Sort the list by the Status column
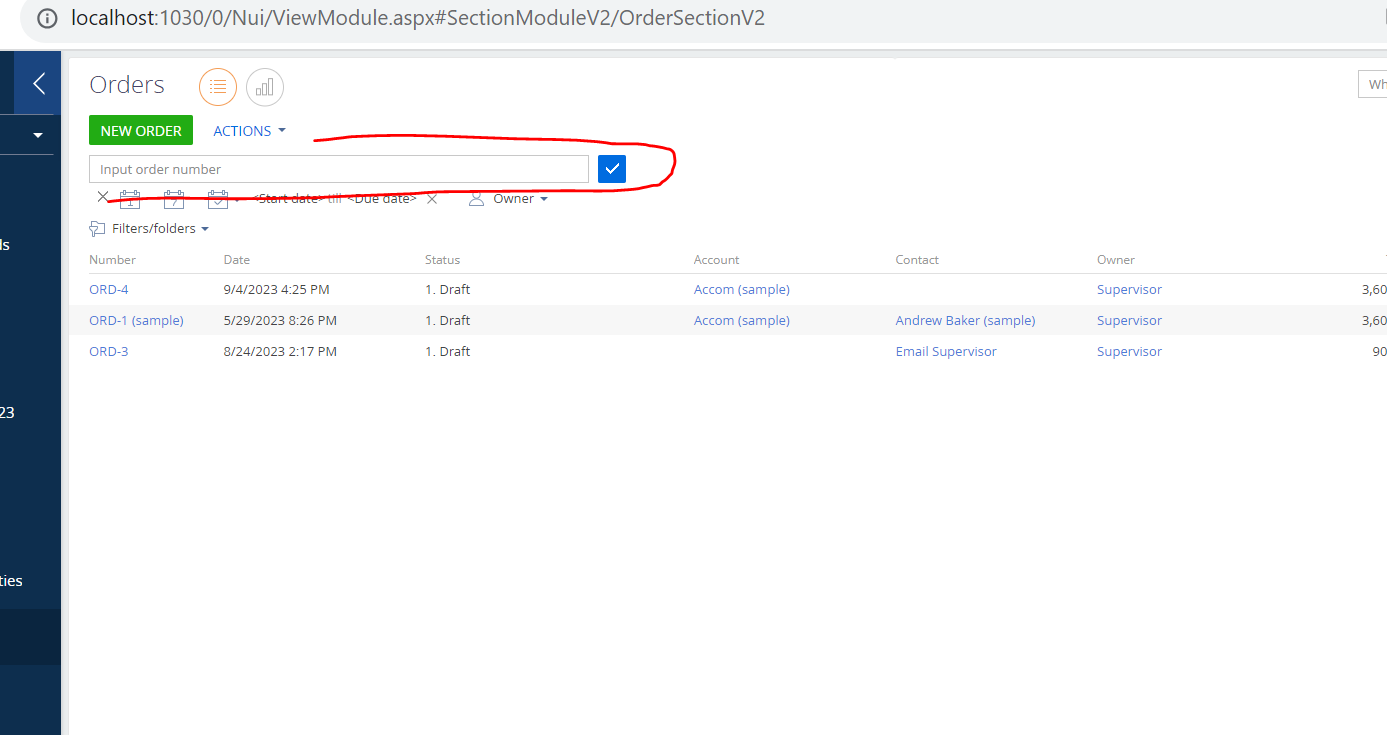 [442, 259]
